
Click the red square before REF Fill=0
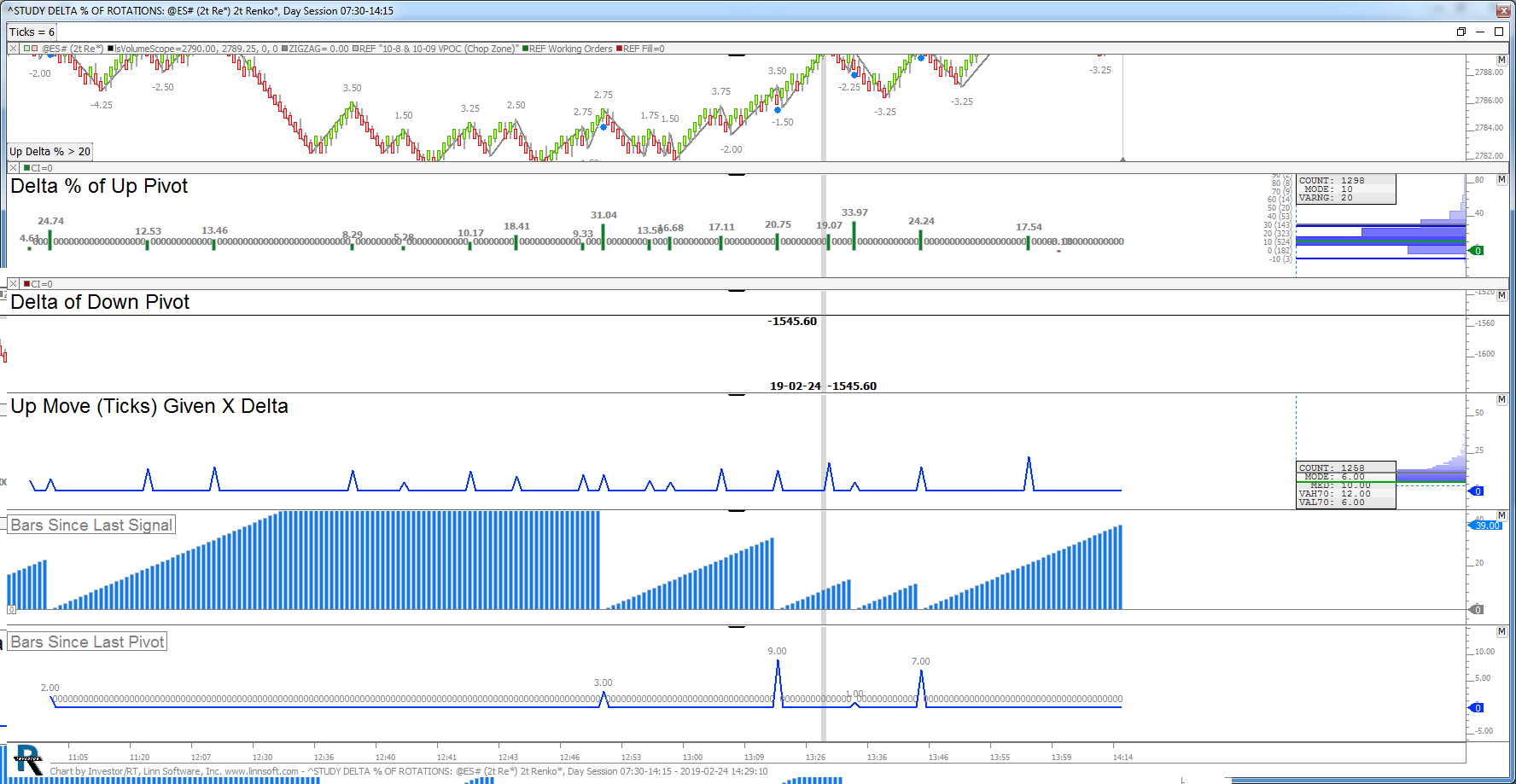tap(619, 49)
